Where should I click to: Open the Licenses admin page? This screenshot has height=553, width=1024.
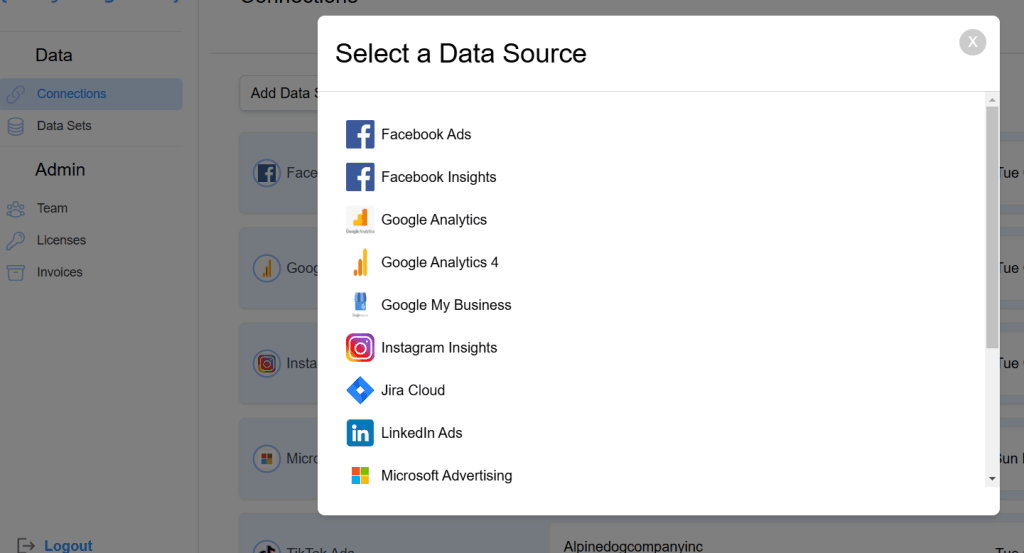(x=61, y=240)
